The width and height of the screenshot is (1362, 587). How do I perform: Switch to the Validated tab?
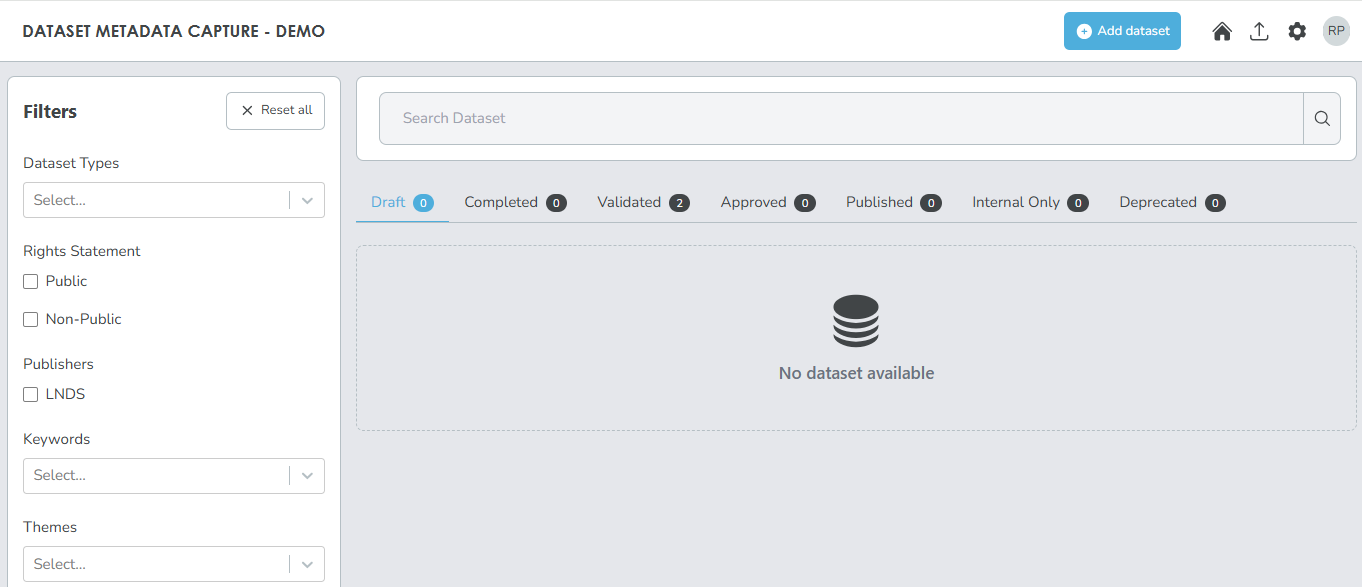pos(642,202)
